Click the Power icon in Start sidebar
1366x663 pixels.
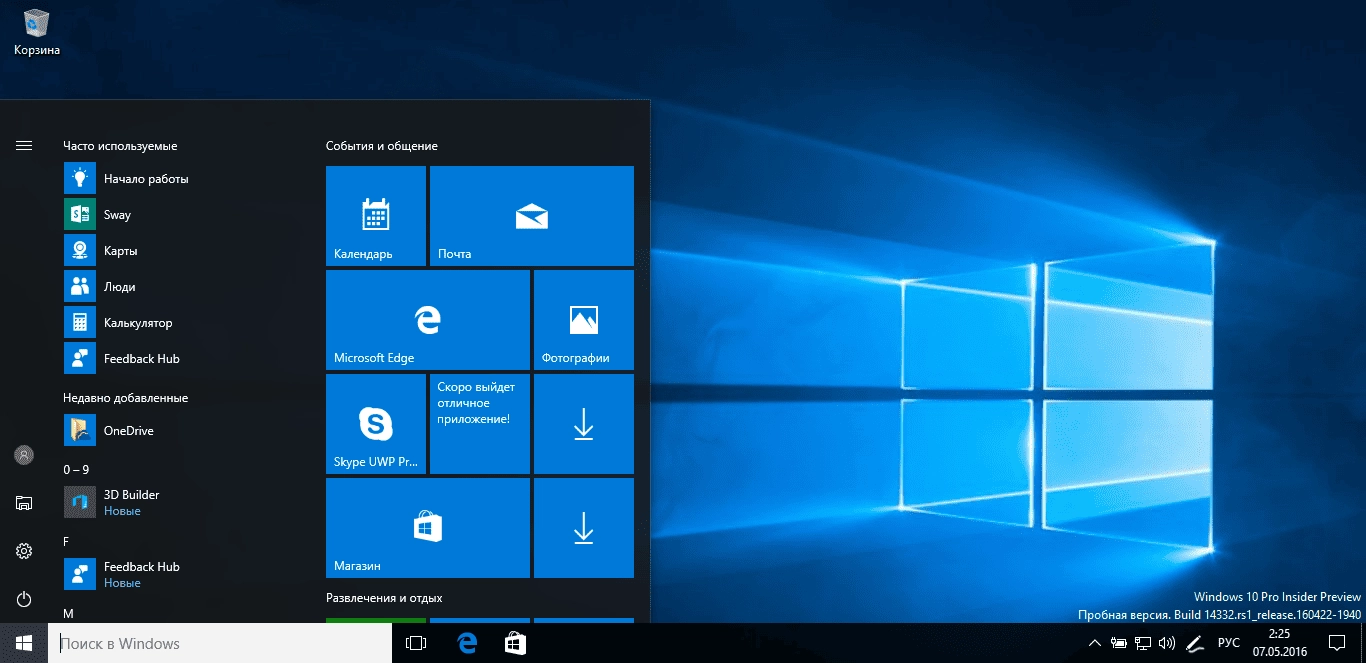(24, 599)
